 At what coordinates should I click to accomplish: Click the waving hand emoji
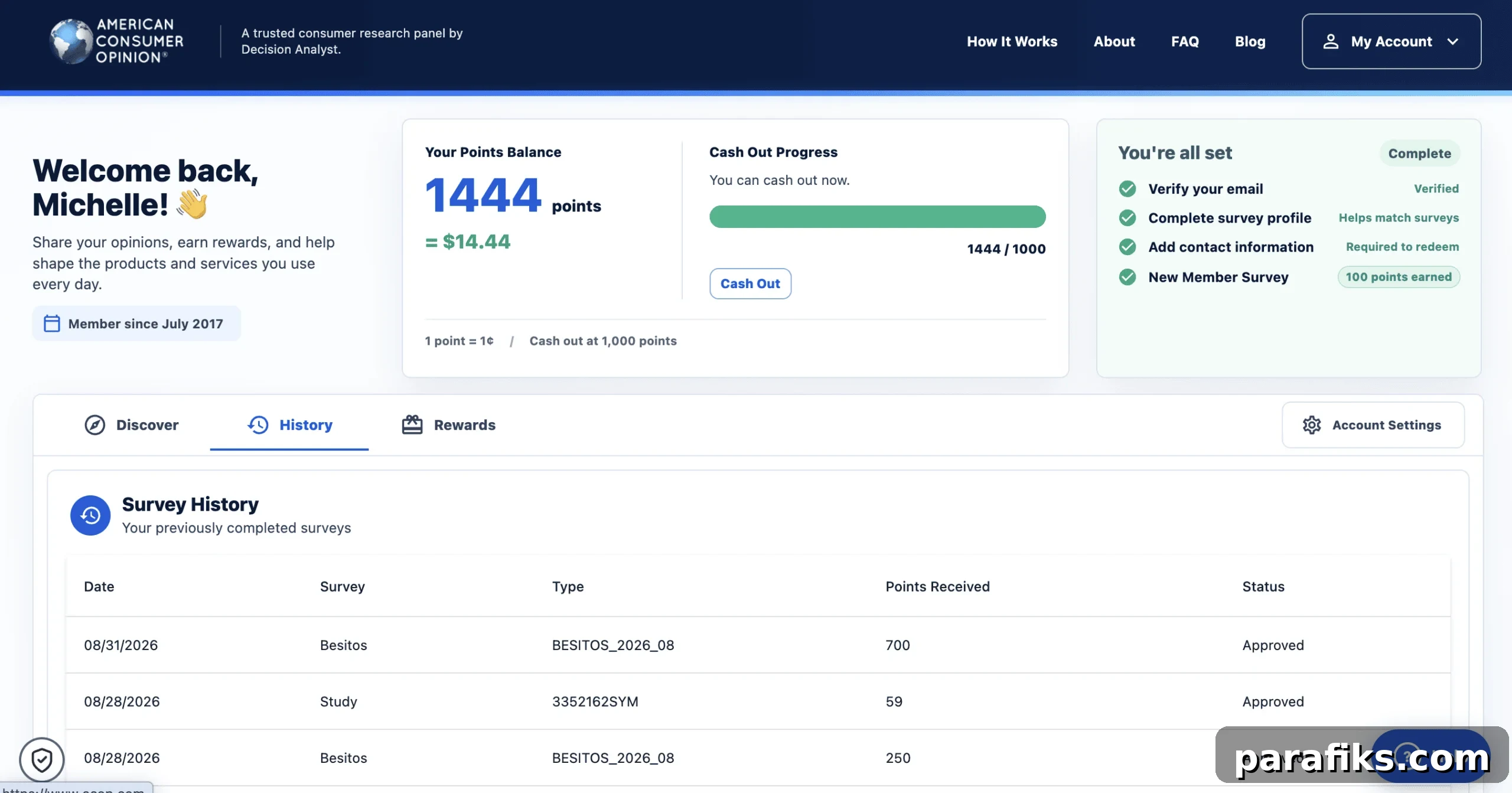click(193, 204)
